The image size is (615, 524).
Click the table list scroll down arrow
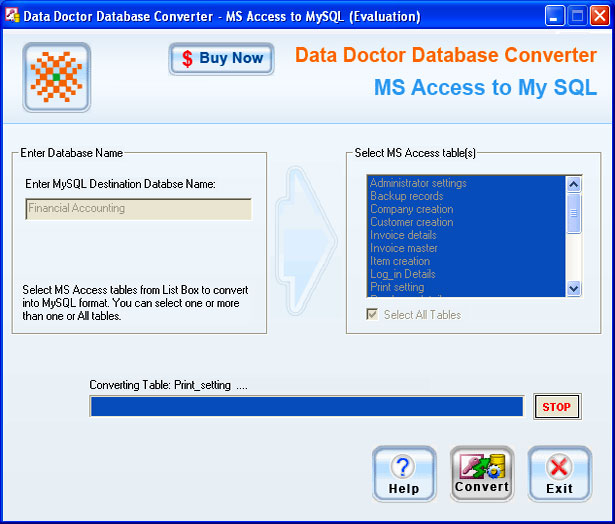(x=573, y=289)
